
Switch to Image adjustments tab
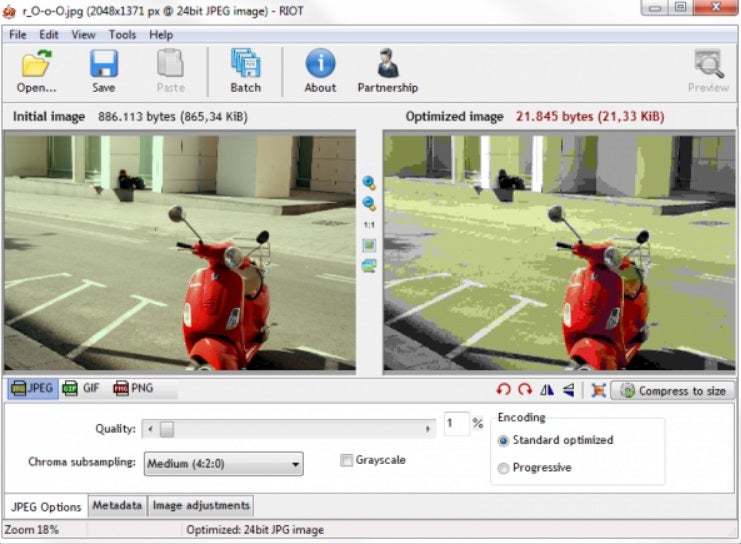coord(201,506)
